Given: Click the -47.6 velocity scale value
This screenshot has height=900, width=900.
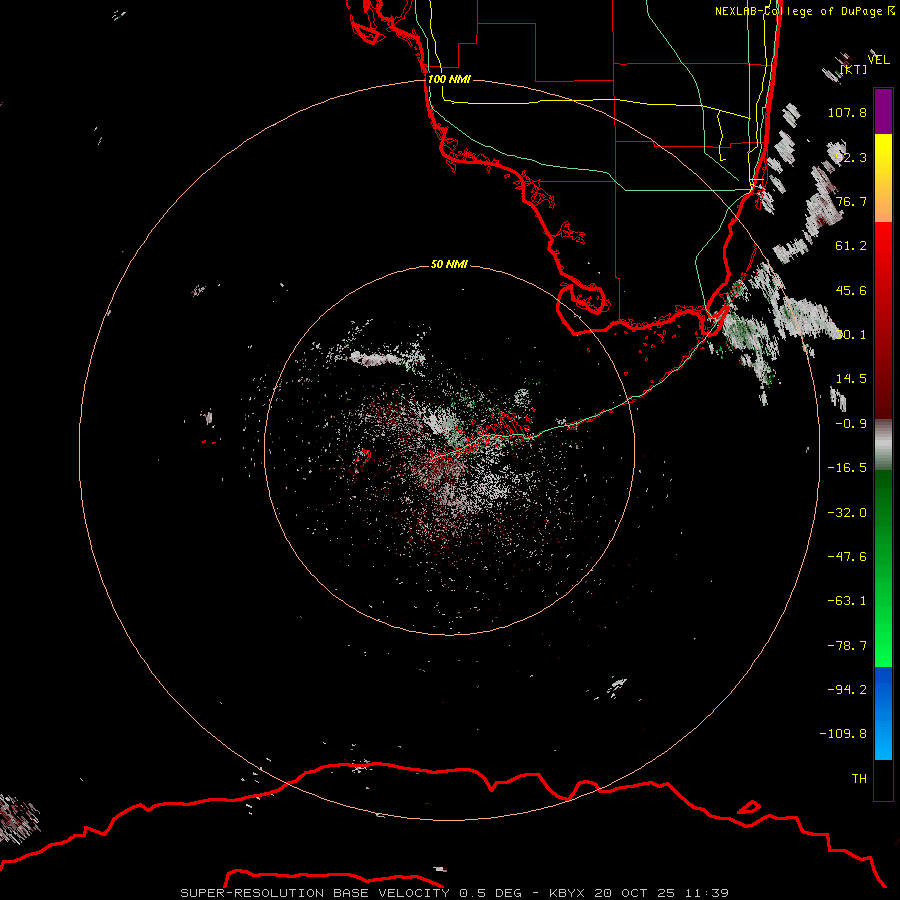Looking at the screenshot, I should 847,556.
